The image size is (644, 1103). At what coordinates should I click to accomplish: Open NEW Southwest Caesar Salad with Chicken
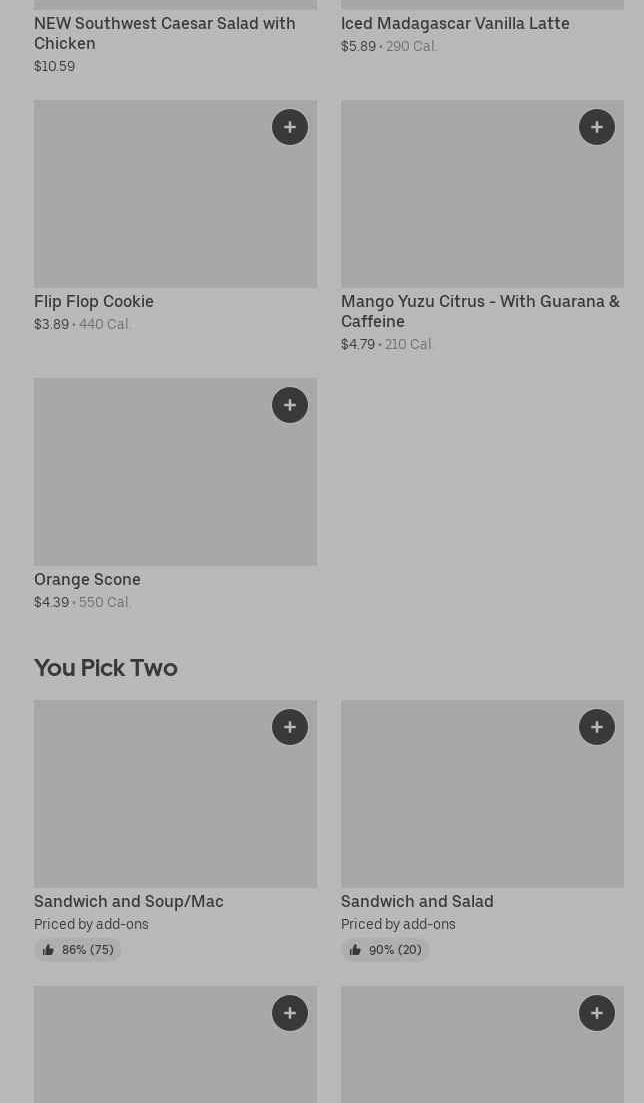click(x=165, y=33)
